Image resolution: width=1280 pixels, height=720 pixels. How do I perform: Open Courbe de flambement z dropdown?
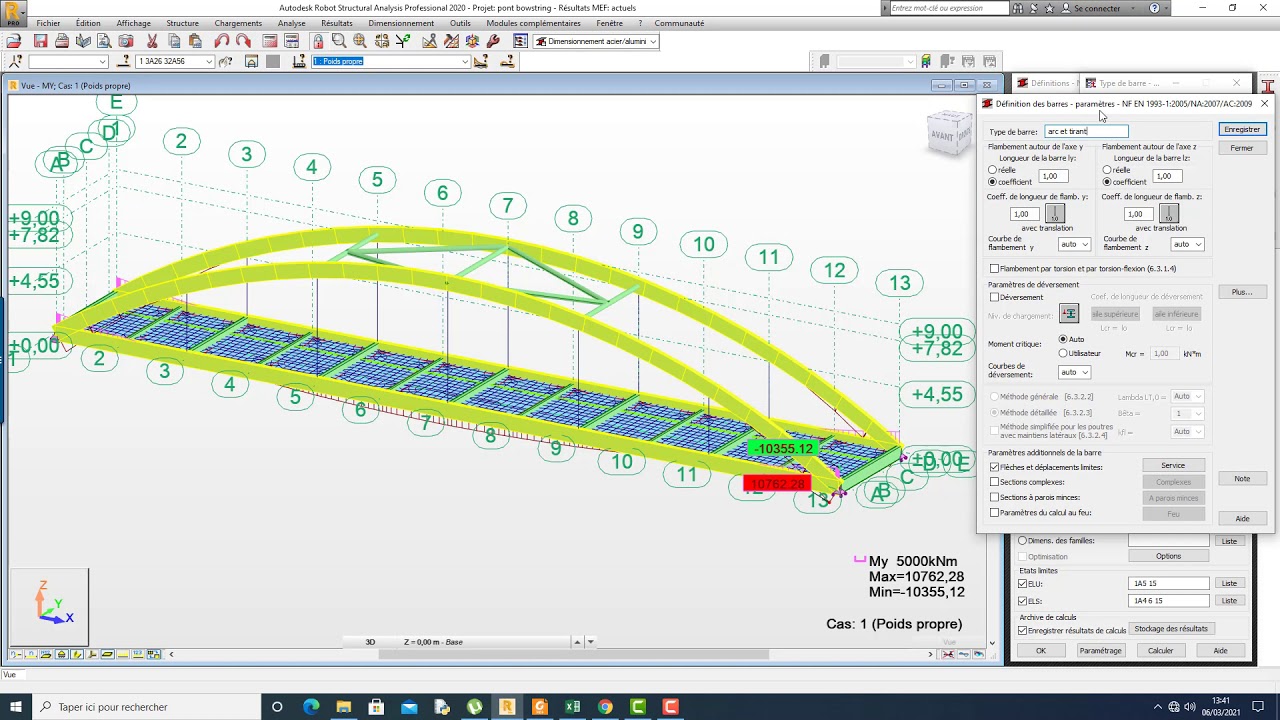coord(1187,244)
